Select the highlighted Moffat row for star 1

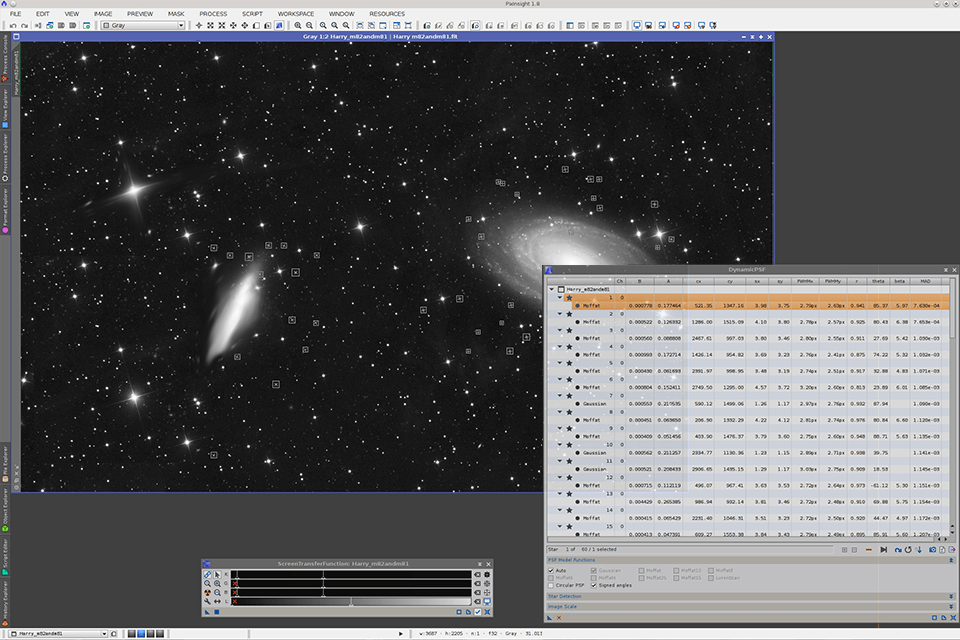click(760, 306)
